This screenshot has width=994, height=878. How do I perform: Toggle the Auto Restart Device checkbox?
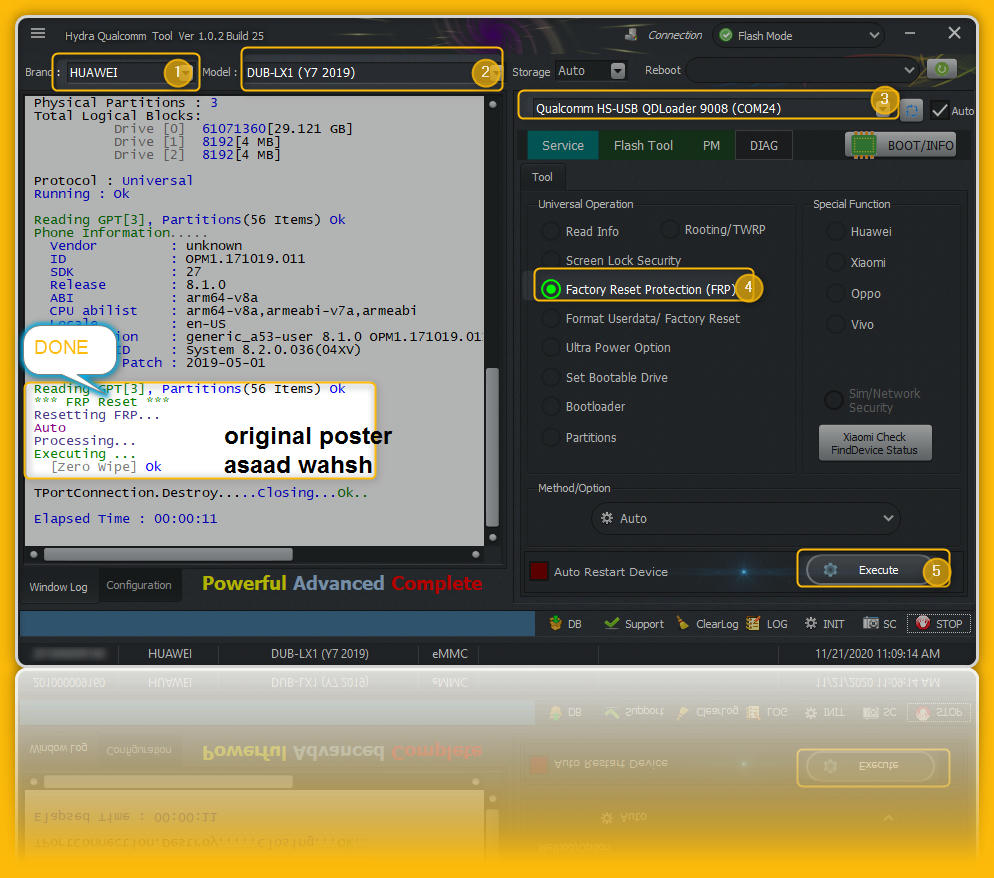click(539, 571)
